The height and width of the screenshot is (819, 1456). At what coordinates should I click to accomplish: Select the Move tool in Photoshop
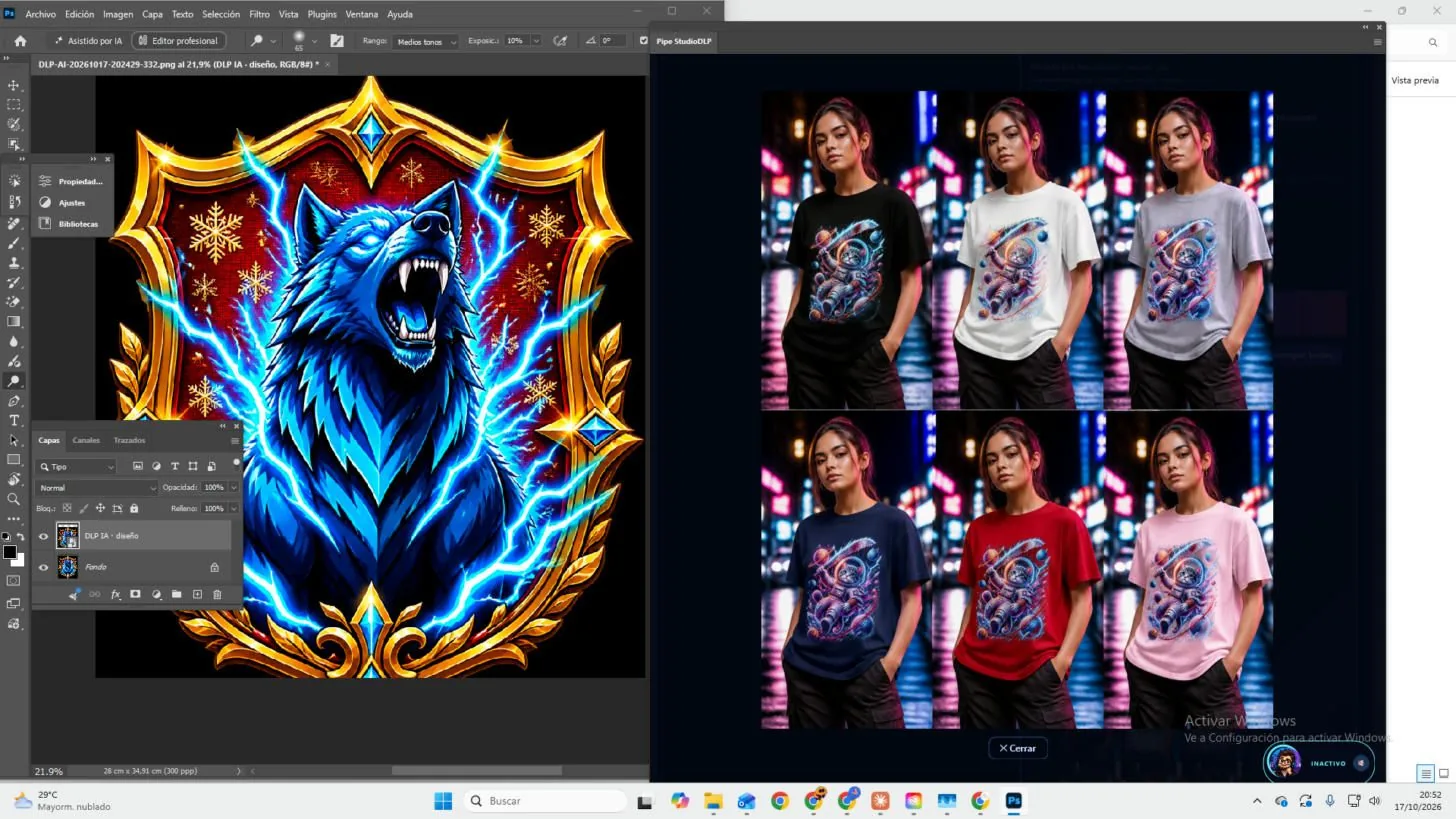tap(14, 85)
